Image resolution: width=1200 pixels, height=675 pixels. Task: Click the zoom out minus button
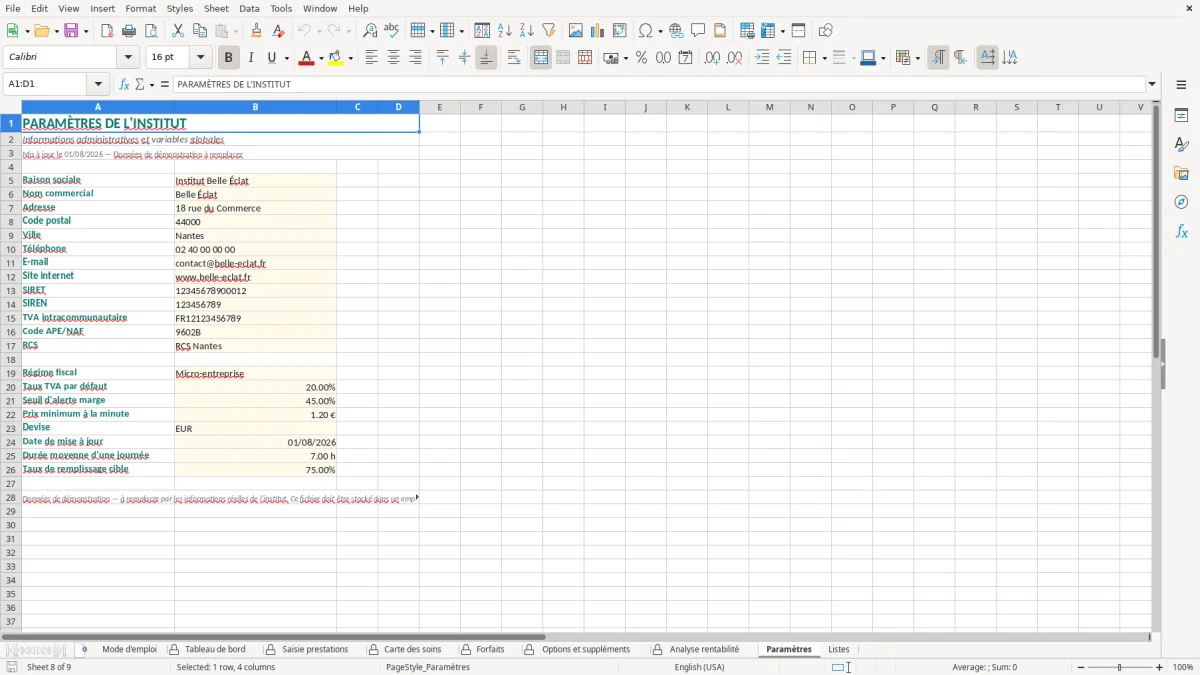[x=1082, y=667]
